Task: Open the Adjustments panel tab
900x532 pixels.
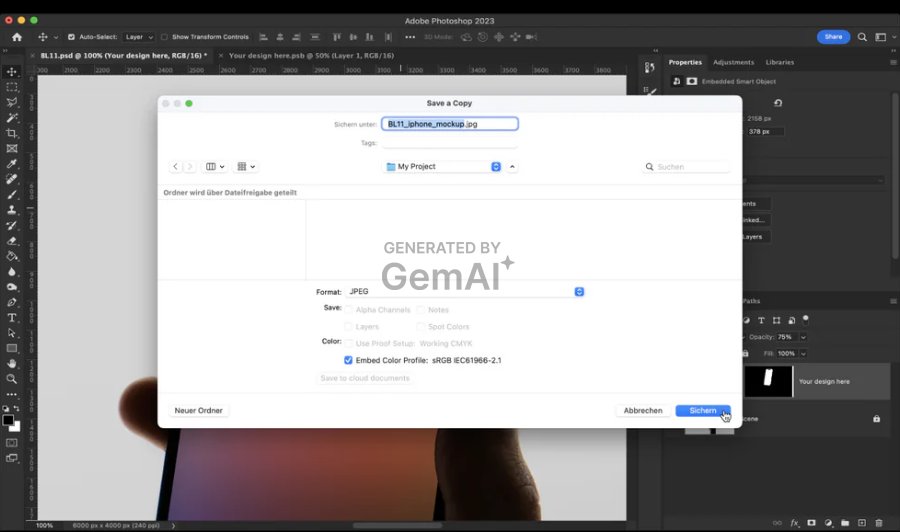Action: pos(734,62)
